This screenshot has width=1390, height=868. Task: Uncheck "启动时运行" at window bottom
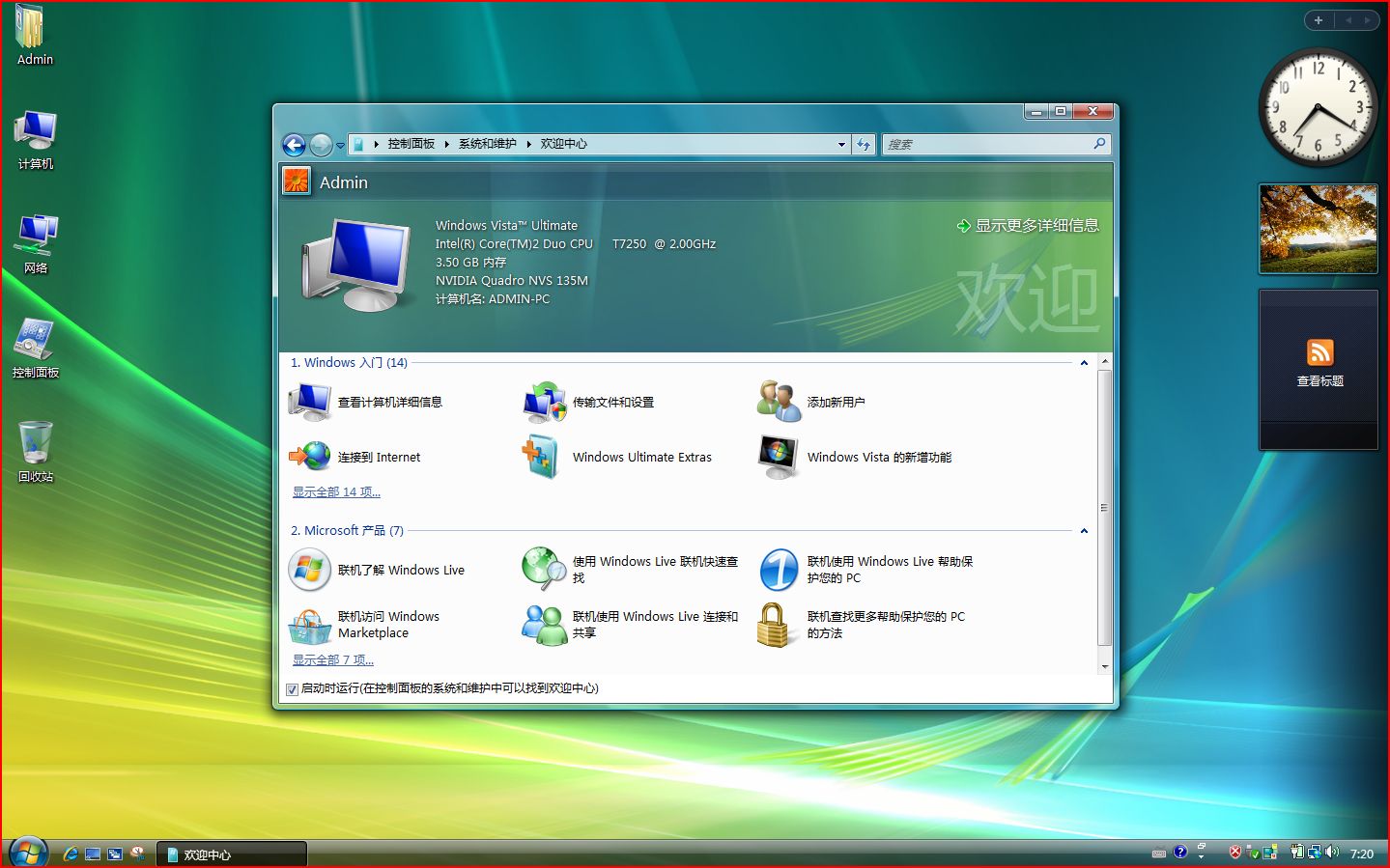[292, 688]
